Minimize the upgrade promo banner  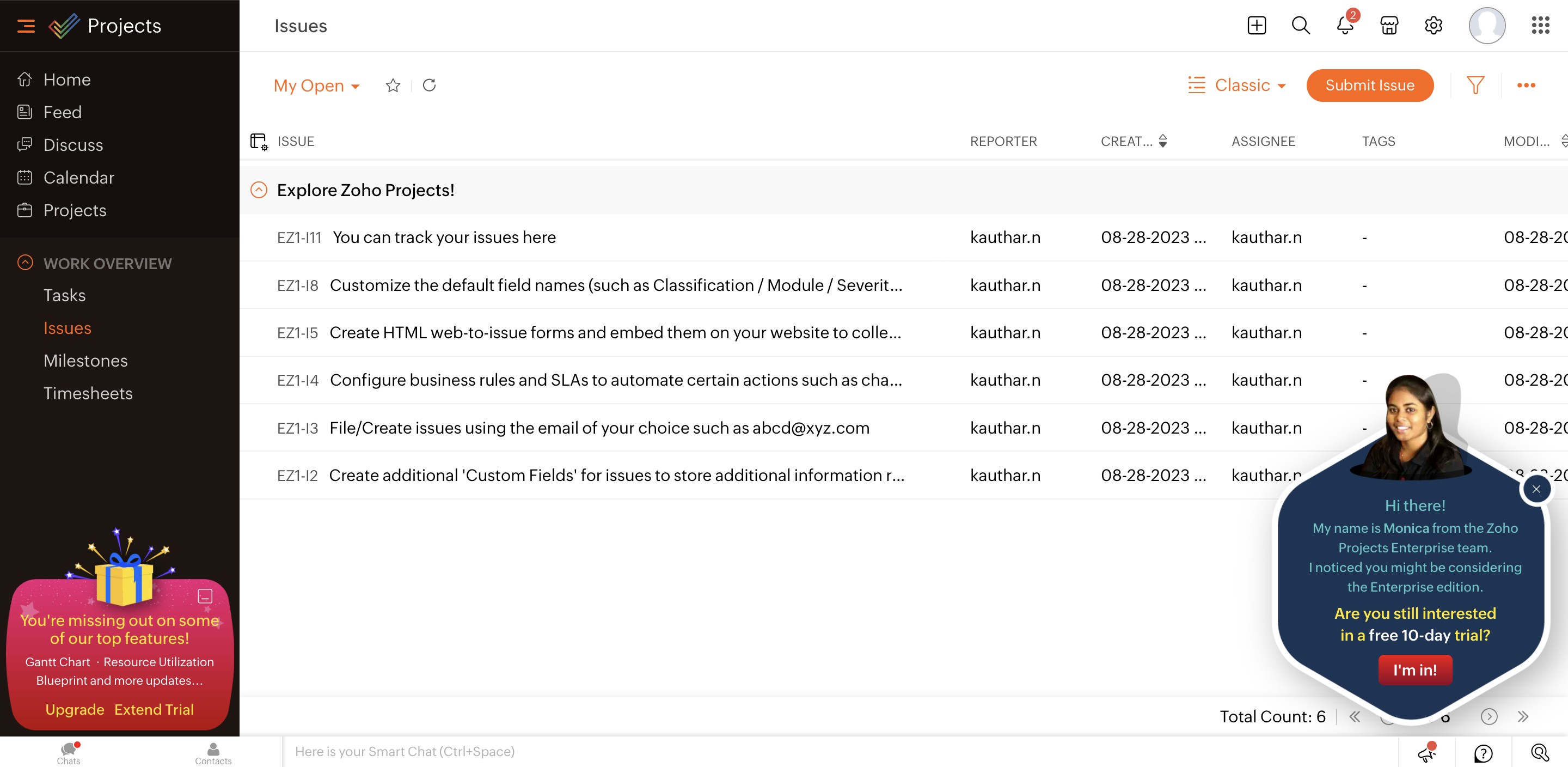pyautogui.click(x=205, y=596)
